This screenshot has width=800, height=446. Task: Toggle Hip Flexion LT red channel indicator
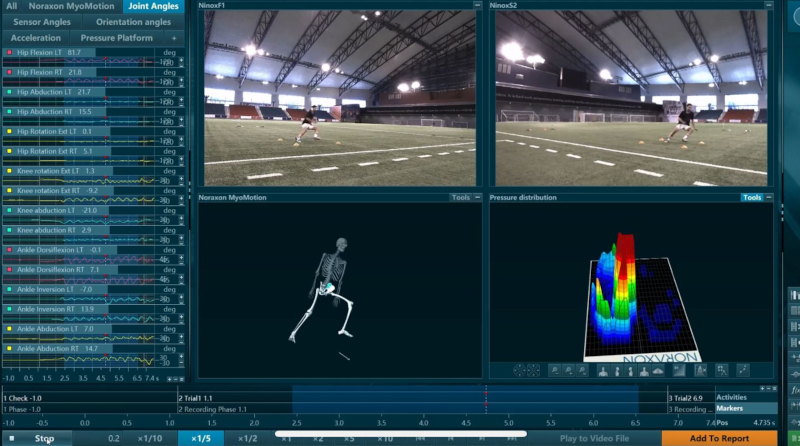tap(9, 53)
